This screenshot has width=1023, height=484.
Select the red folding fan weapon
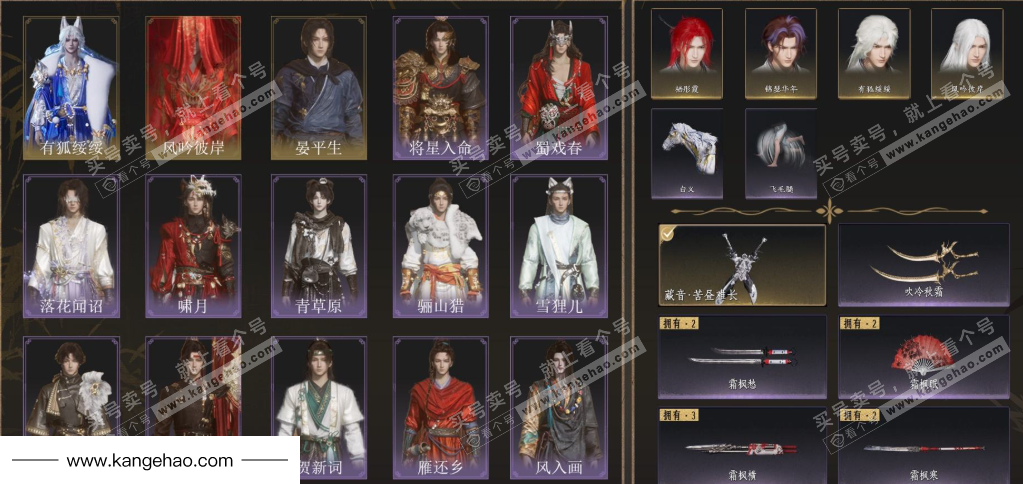coord(923,357)
